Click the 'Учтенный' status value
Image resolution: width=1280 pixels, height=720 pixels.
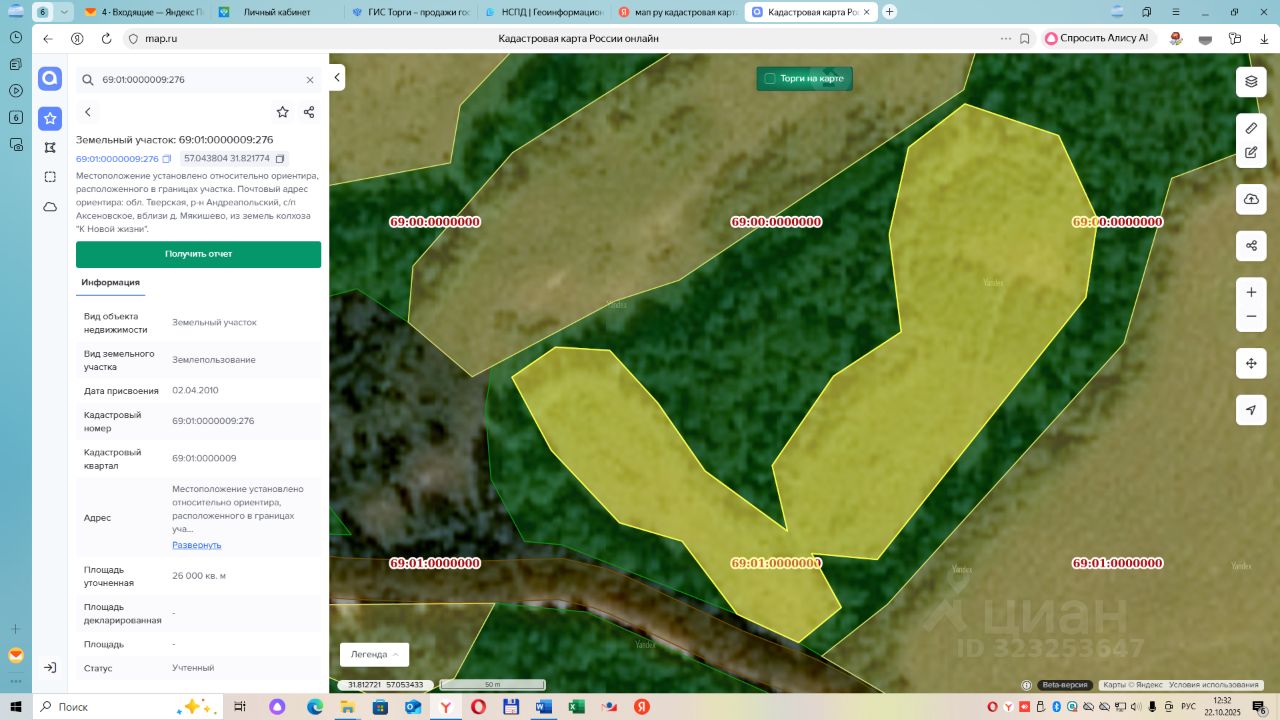(193, 668)
